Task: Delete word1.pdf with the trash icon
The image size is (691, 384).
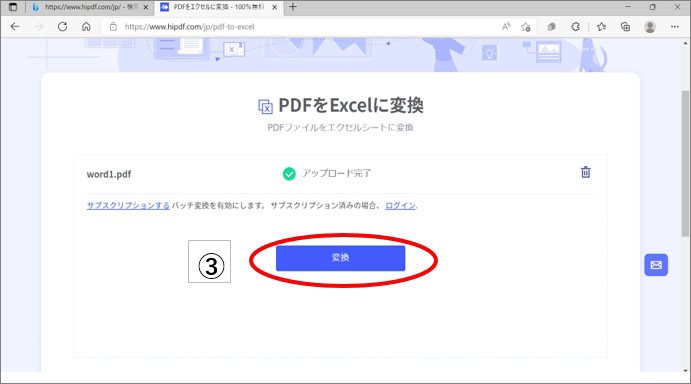Action: pos(585,172)
